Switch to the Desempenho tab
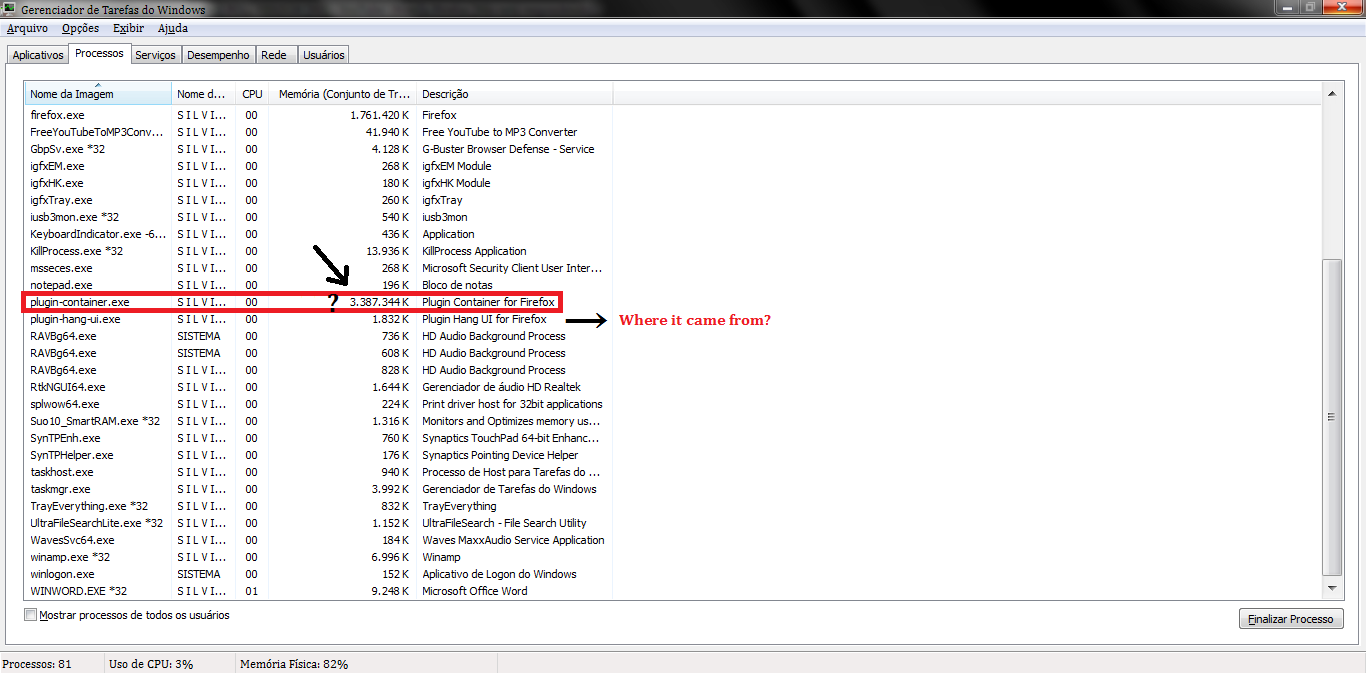This screenshot has width=1366, height=674. [x=218, y=55]
